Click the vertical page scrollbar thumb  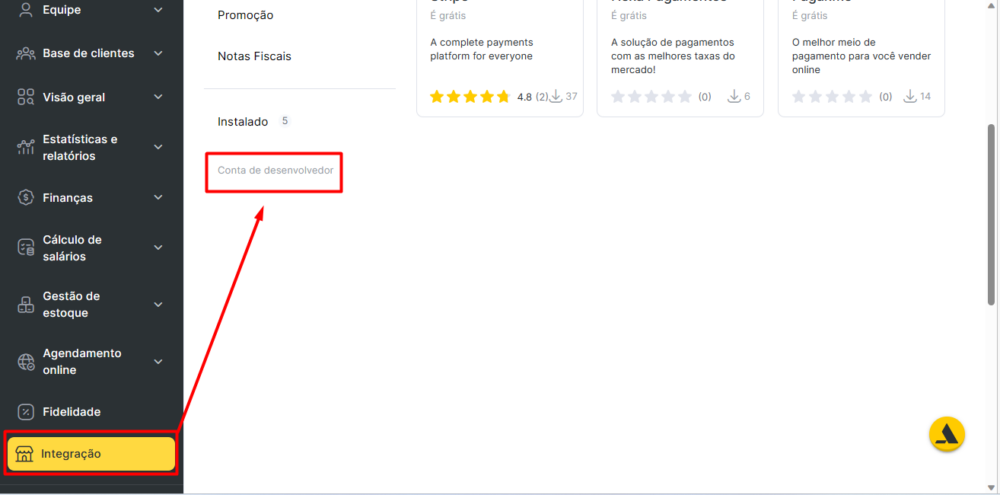pos(991,215)
